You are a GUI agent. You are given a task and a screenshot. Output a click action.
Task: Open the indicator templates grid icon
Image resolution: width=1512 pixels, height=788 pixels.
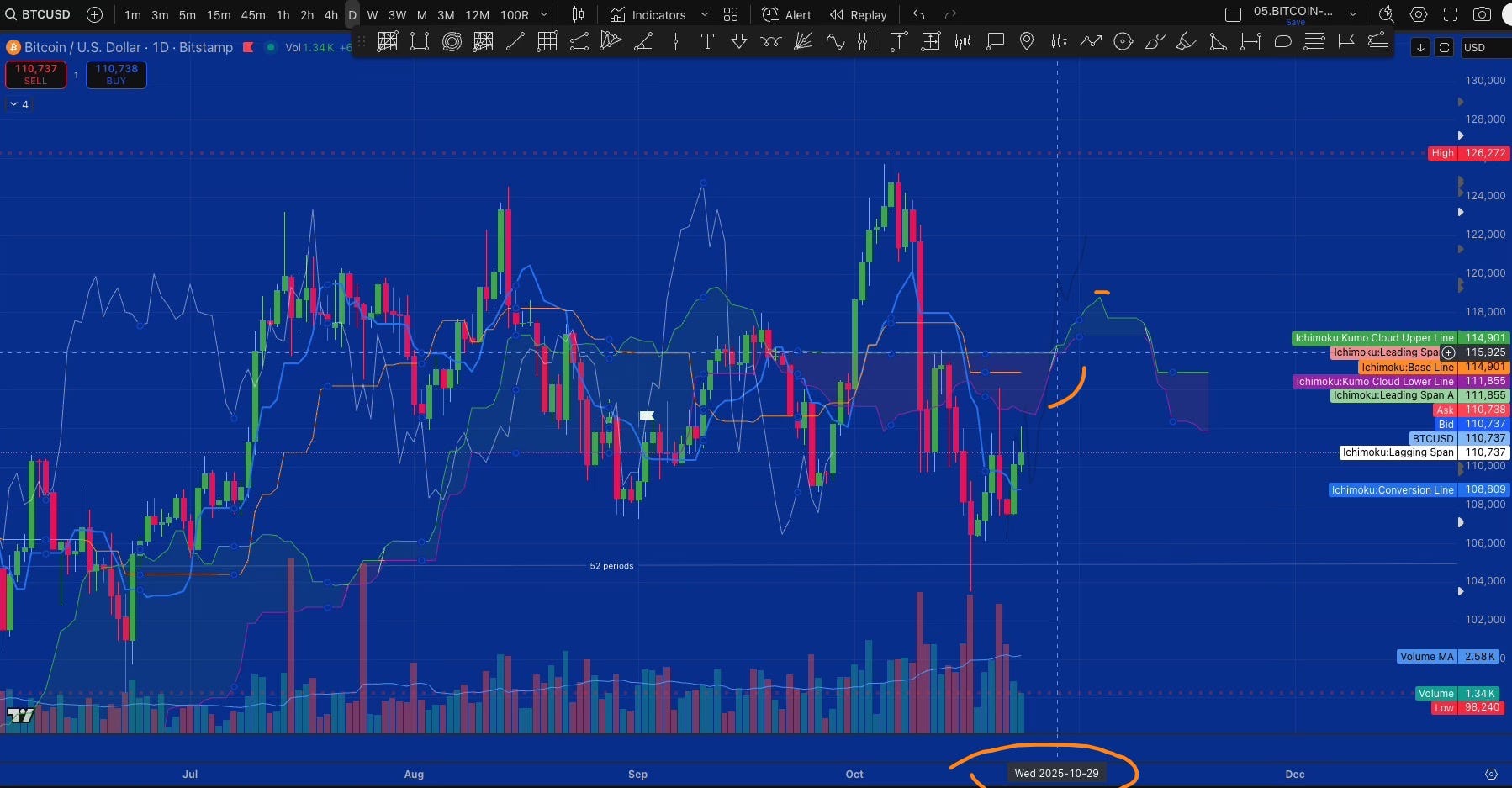coord(731,14)
